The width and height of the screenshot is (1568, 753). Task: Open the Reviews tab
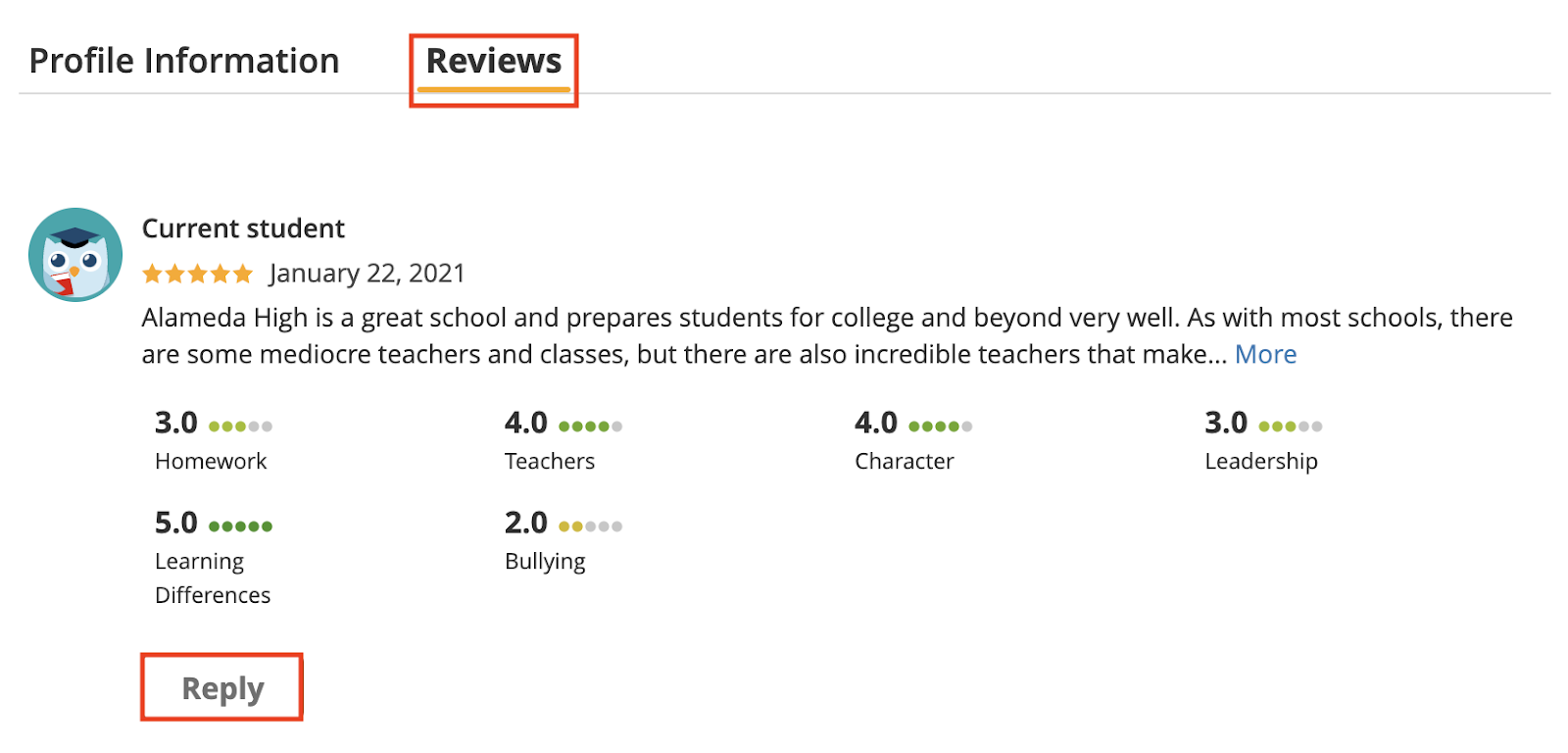pyautogui.click(x=494, y=61)
